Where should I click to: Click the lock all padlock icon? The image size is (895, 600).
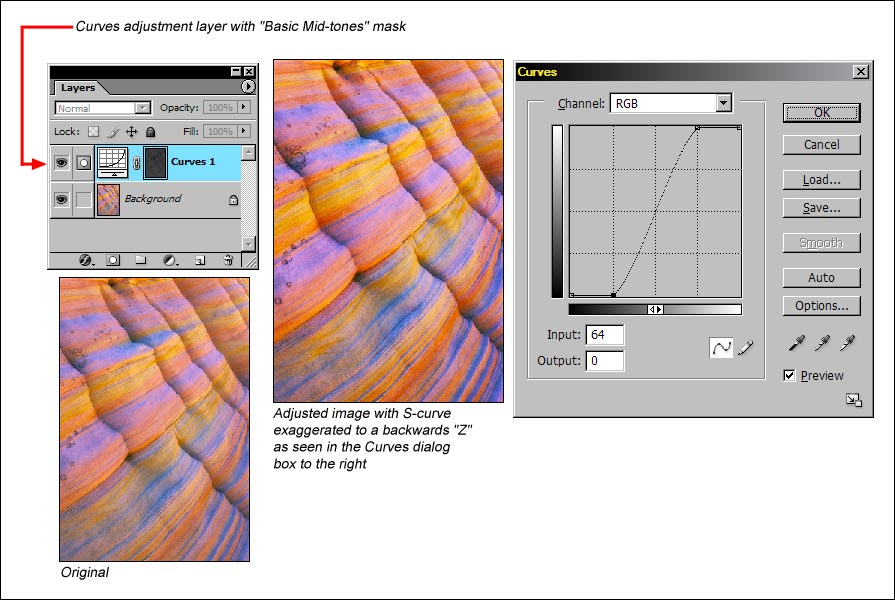pyautogui.click(x=150, y=131)
